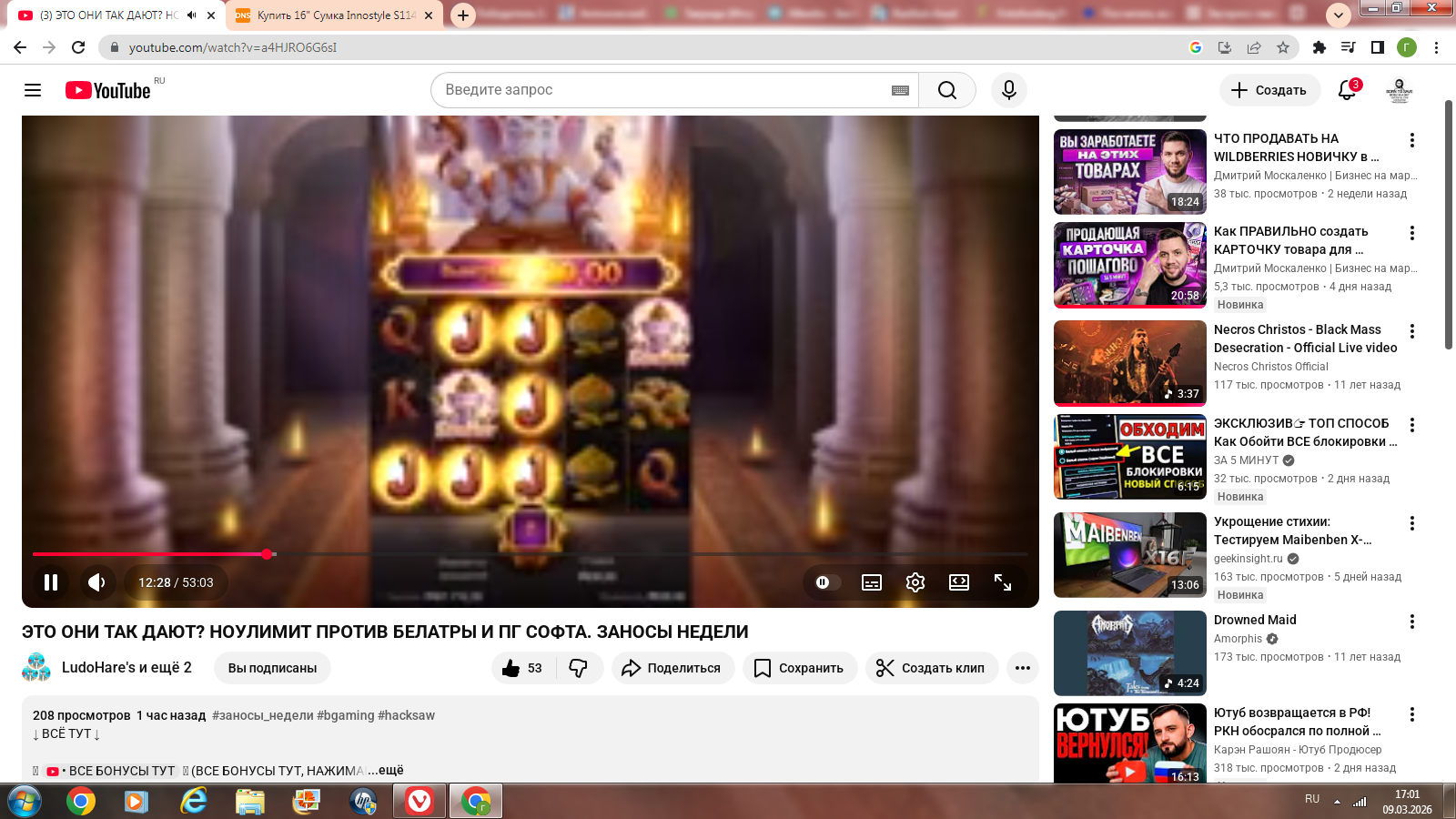
Task: Open options for Drowned Maid video
Action: coord(1412,622)
